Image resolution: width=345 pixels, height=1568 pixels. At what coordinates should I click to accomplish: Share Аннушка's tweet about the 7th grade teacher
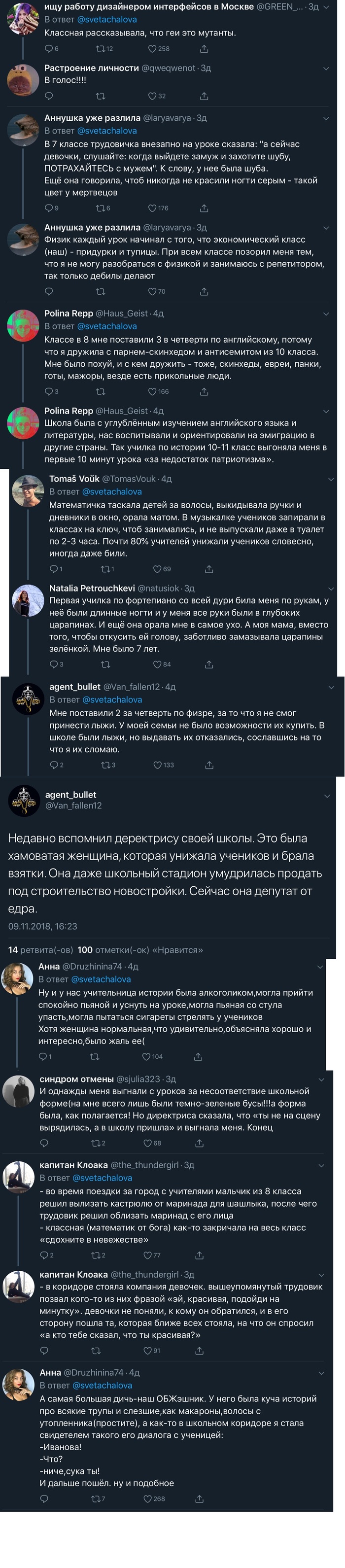(x=204, y=208)
